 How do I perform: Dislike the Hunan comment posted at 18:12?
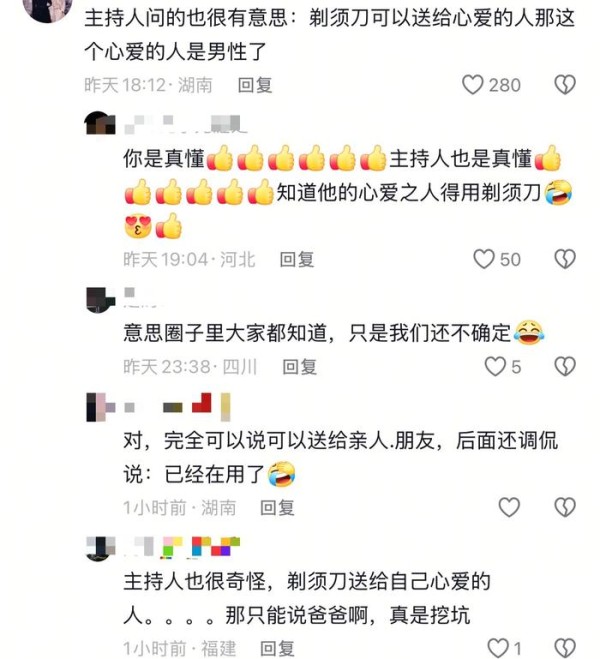(565, 84)
